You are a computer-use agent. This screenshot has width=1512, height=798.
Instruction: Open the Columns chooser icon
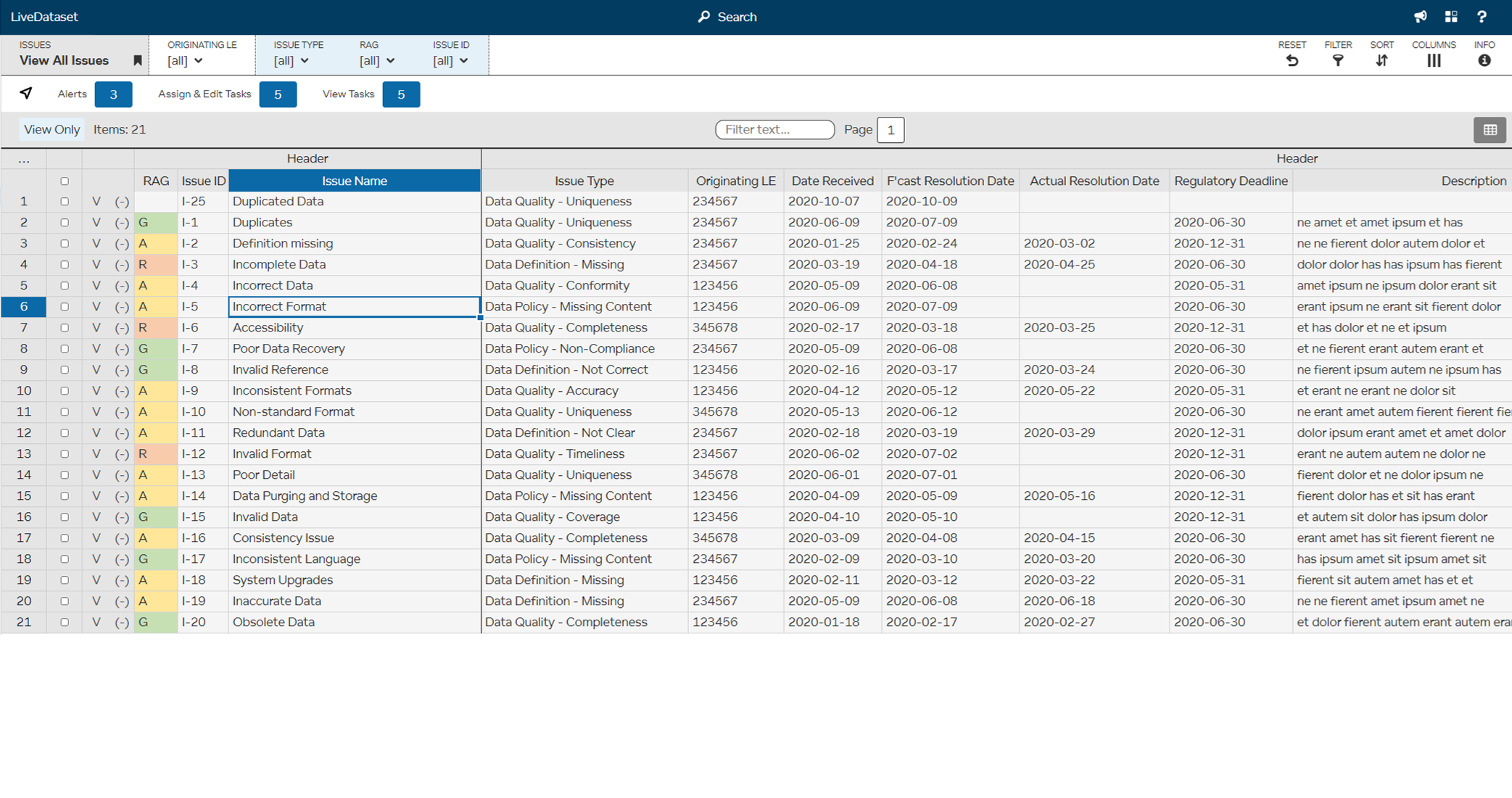click(1433, 61)
